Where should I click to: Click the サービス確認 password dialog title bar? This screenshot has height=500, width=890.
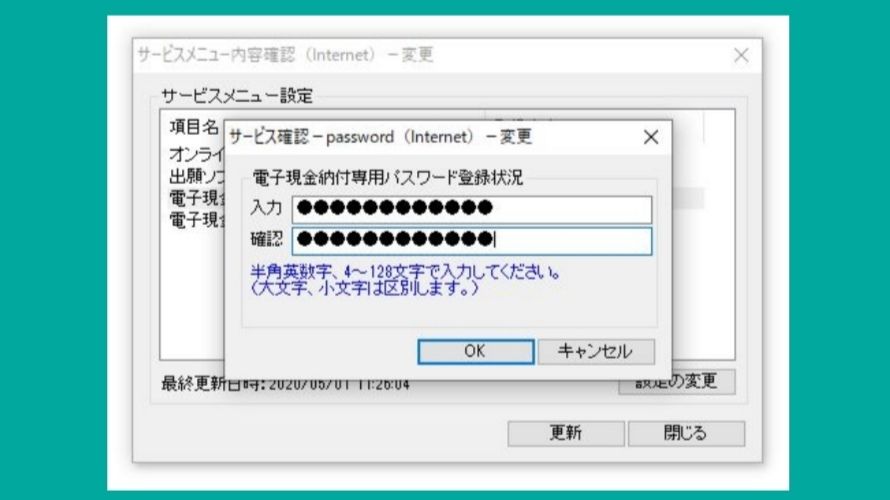pos(431,137)
